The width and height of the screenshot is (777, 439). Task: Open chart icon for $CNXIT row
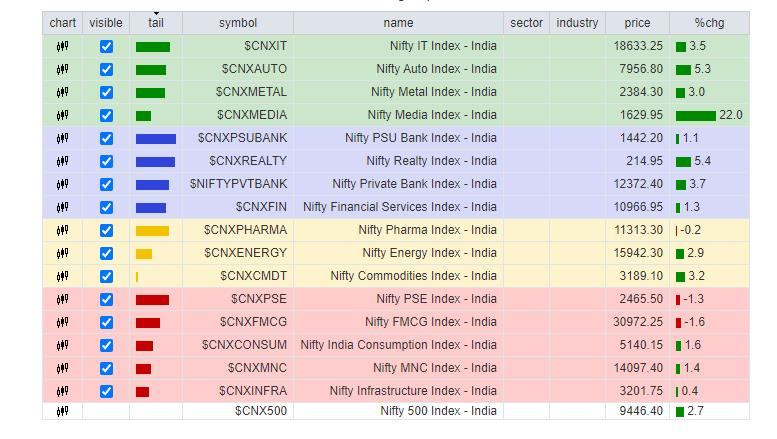pos(62,46)
